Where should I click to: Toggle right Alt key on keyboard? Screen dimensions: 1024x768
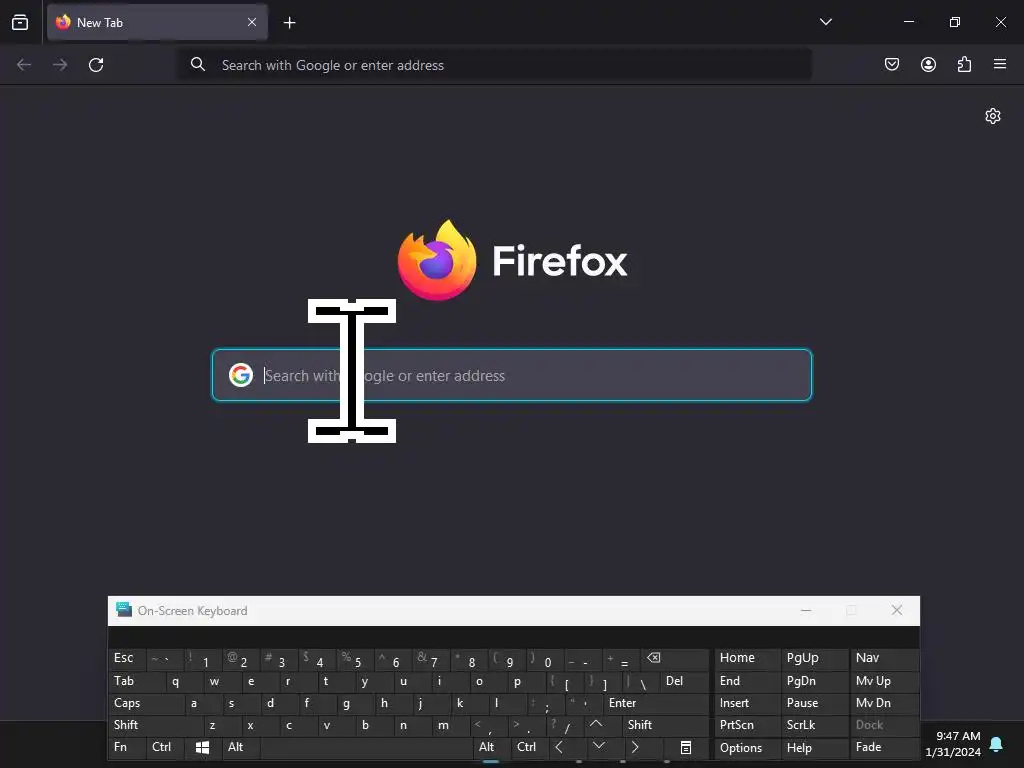491,747
